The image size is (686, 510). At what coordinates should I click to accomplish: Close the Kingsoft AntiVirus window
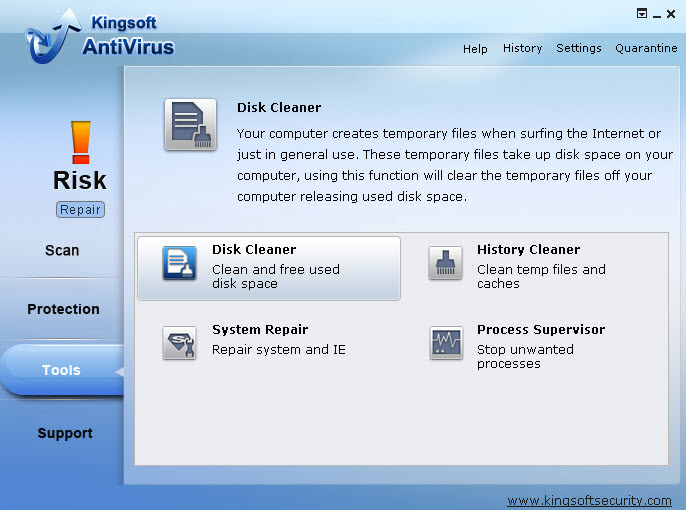click(x=671, y=14)
